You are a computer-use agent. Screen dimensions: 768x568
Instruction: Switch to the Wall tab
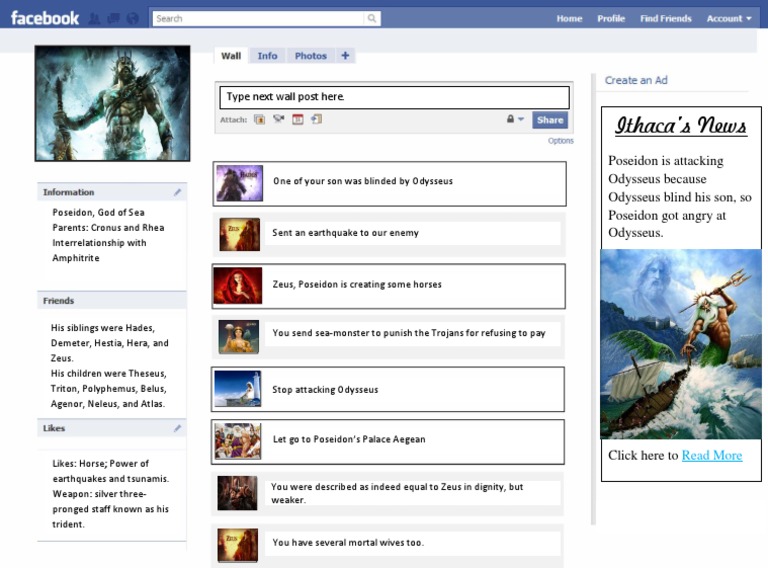[231, 56]
